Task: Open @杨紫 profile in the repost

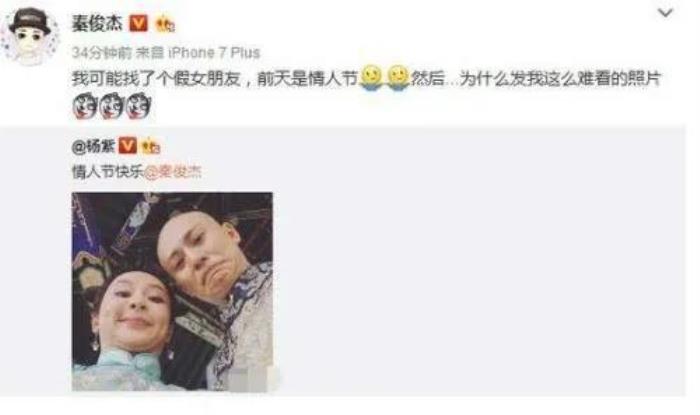Action: tap(93, 146)
